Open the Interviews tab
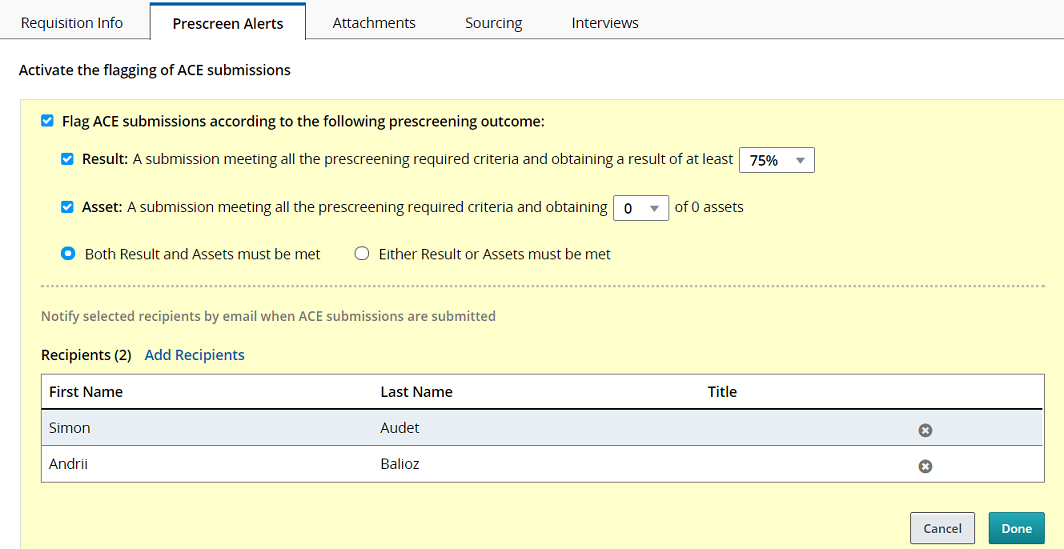 [x=605, y=22]
